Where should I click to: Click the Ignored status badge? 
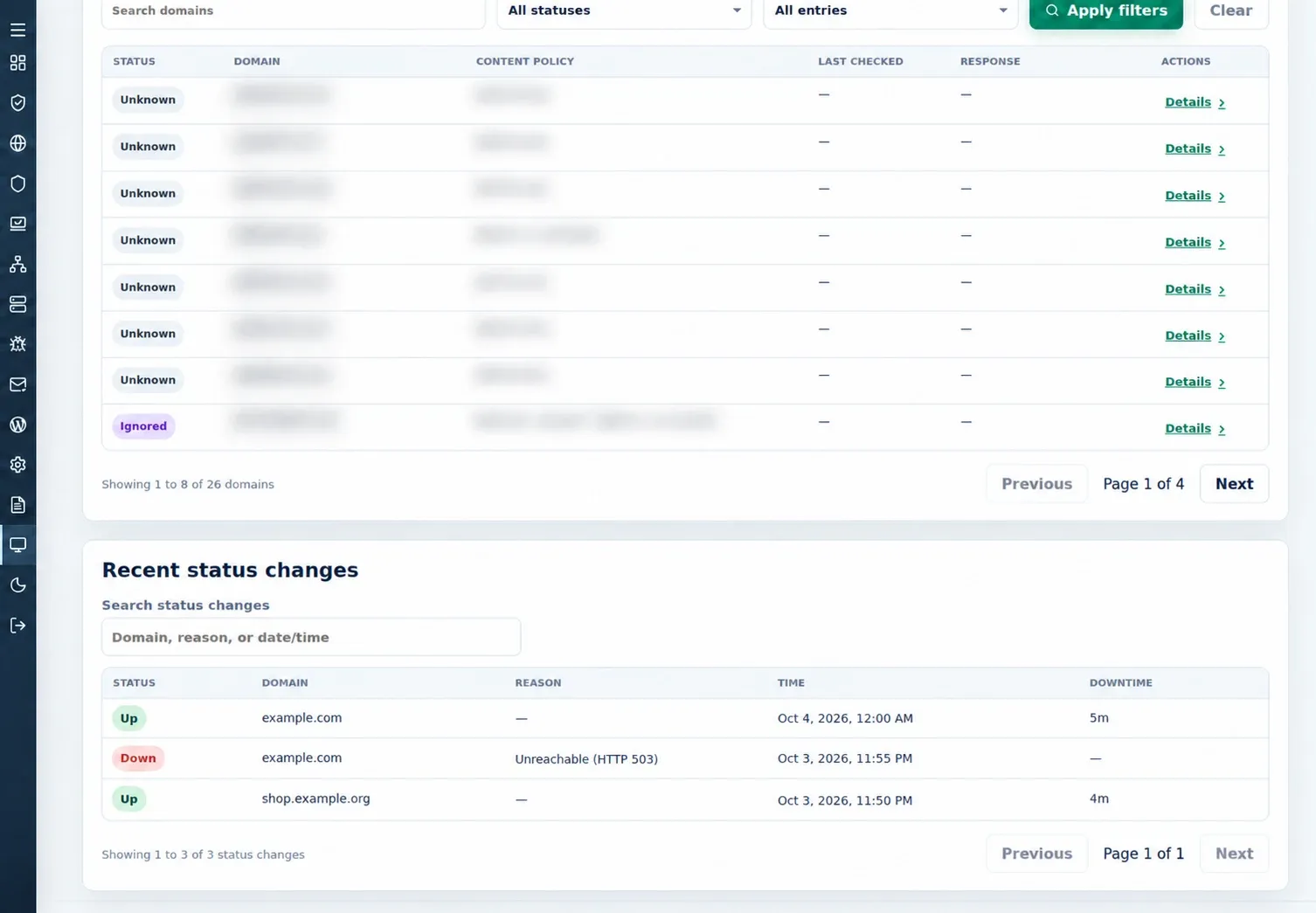click(x=143, y=426)
